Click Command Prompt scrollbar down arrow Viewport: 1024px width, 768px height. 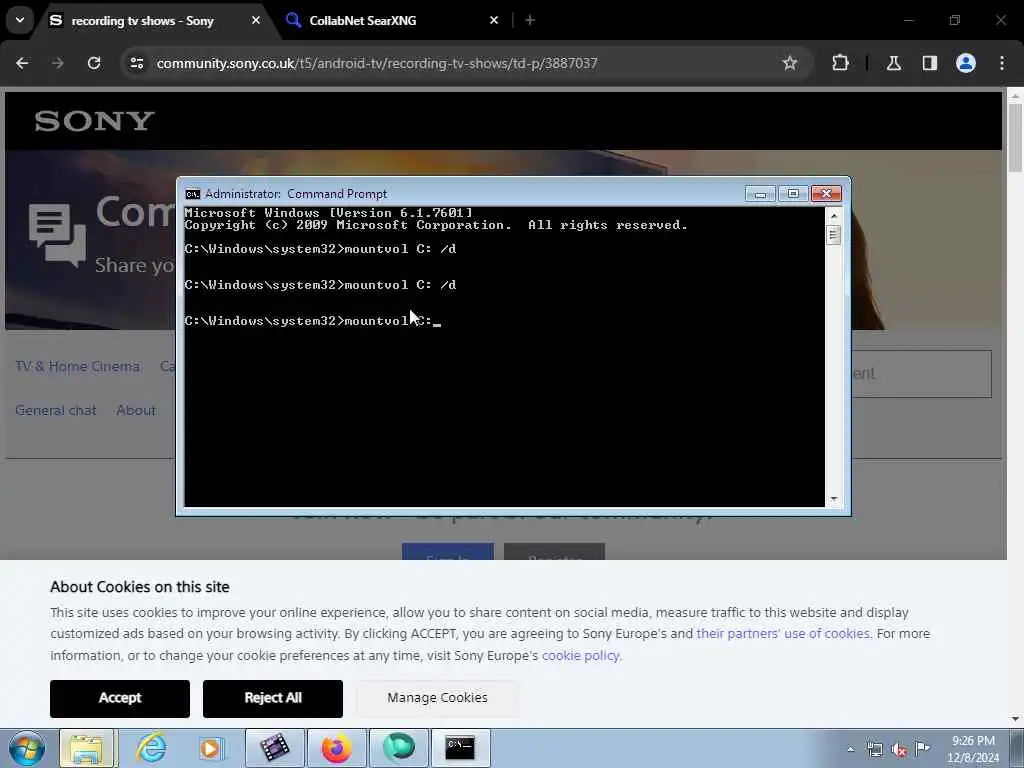coord(833,499)
